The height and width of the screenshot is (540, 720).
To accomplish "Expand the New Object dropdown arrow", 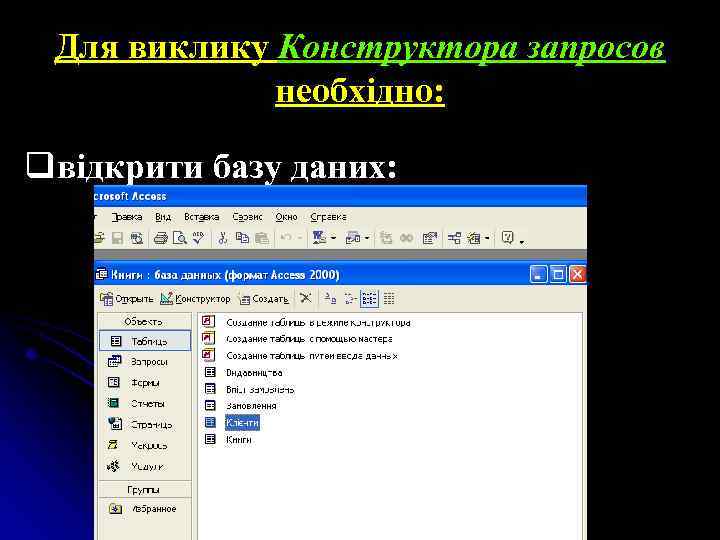I will [x=487, y=238].
